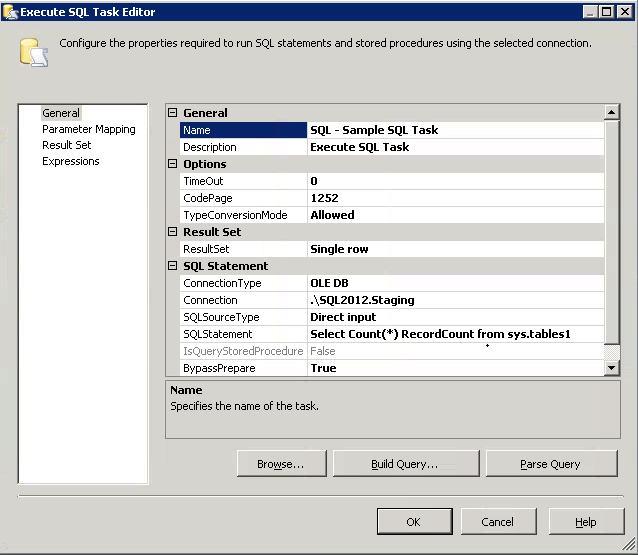Open the Build Query dialog
The width and height of the screenshot is (638, 555).
point(404,464)
